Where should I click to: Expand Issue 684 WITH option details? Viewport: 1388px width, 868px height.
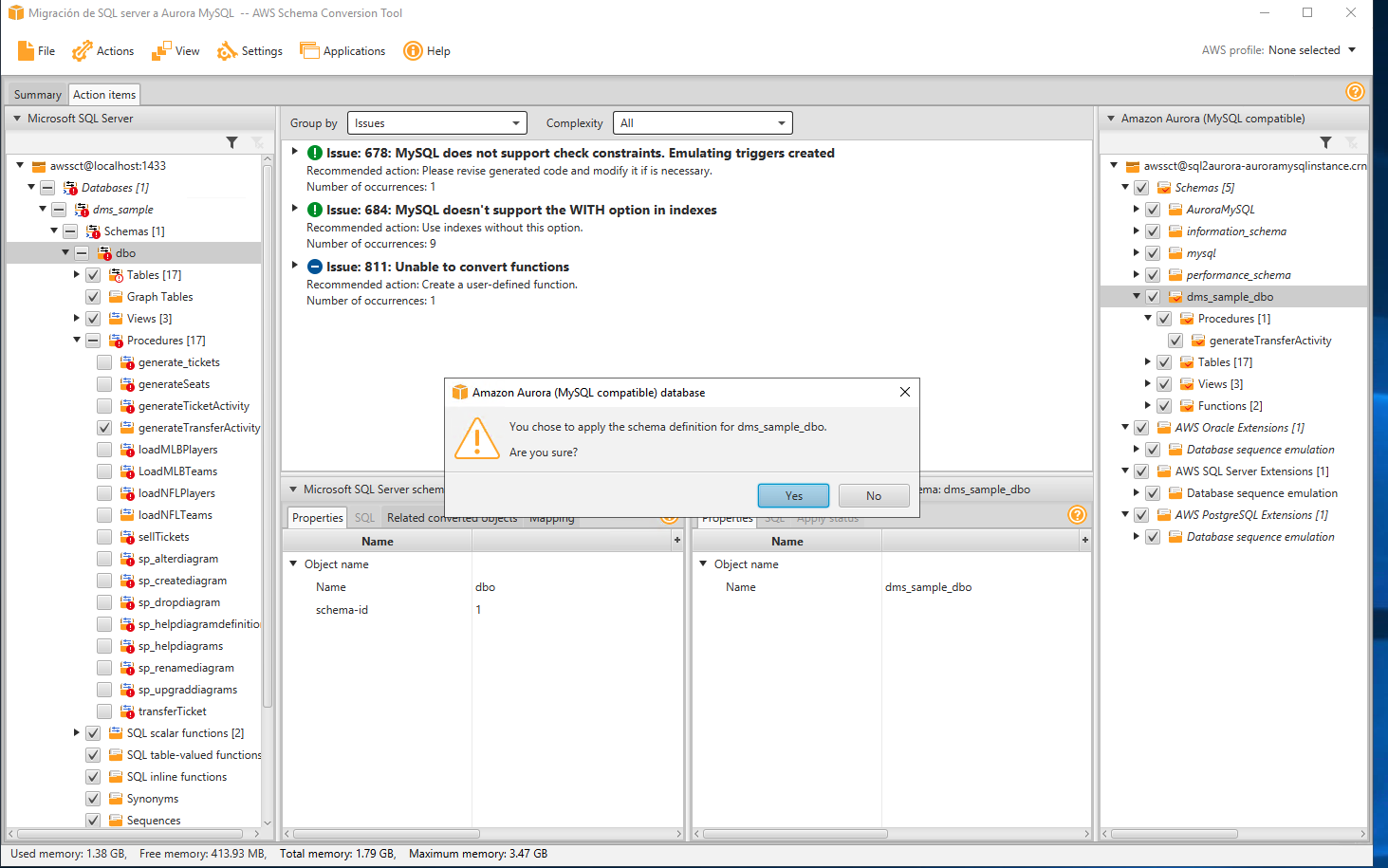(x=295, y=209)
